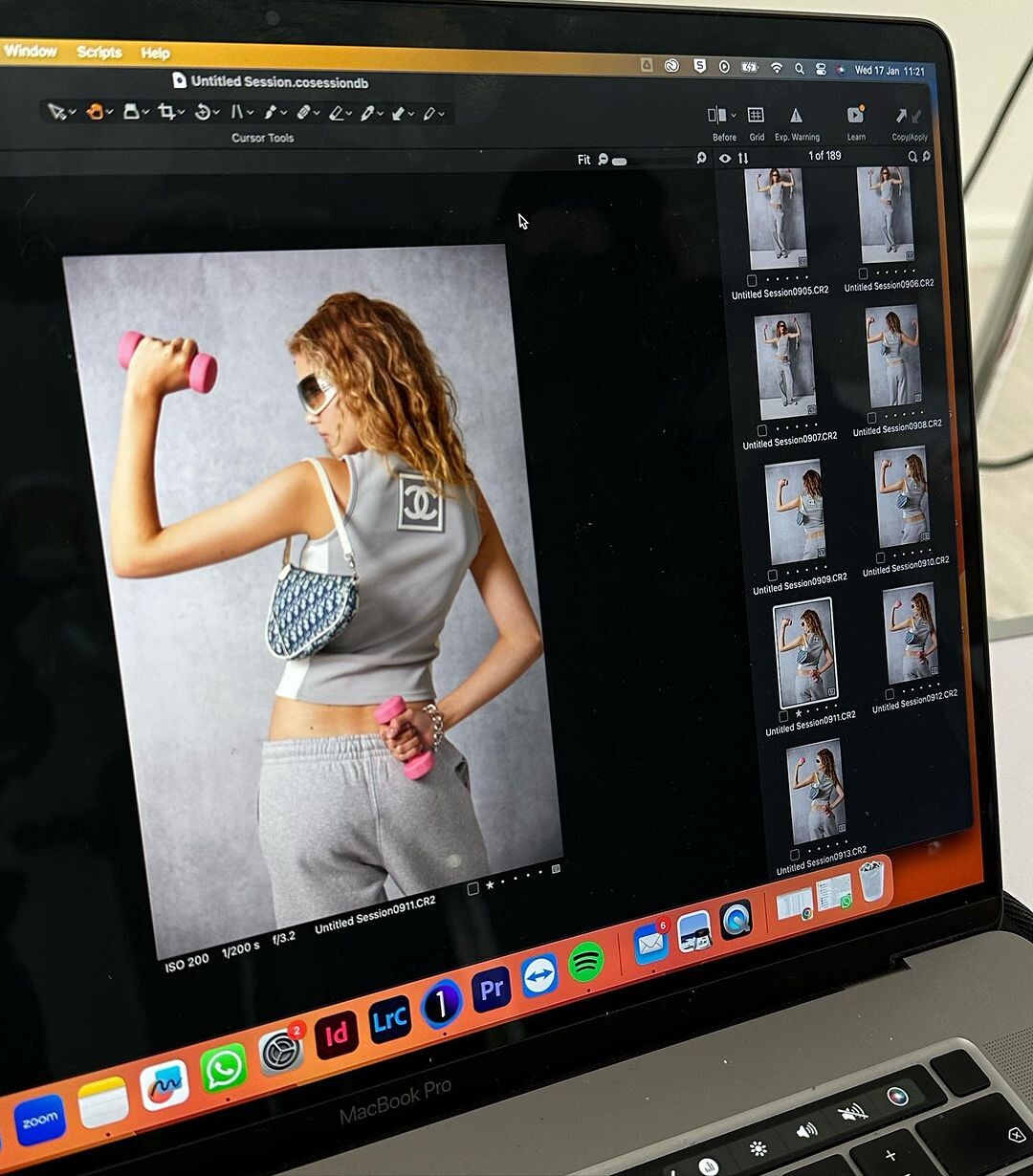The height and width of the screenshot is (1176, 1033).
Task: Open Adobe Premiere Pro from the Dock
Action: coord(492,990)
